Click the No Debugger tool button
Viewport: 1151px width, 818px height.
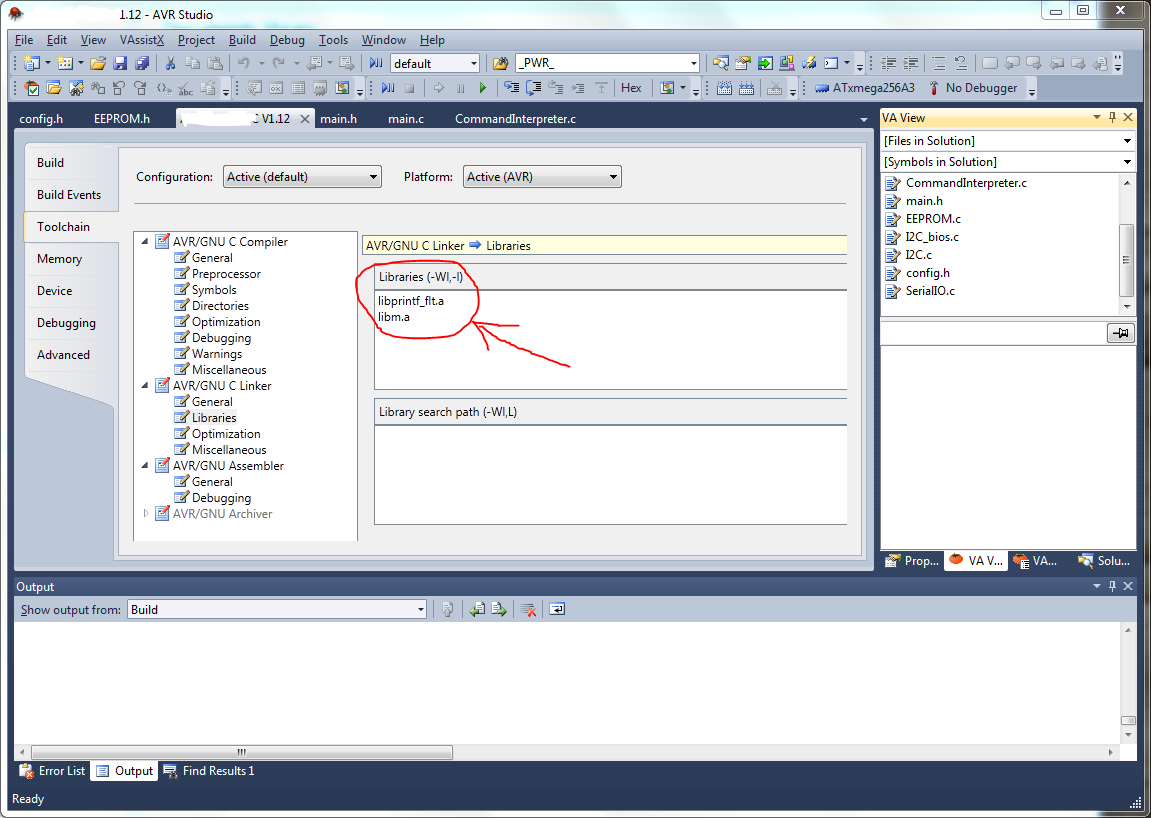[973, 88]
